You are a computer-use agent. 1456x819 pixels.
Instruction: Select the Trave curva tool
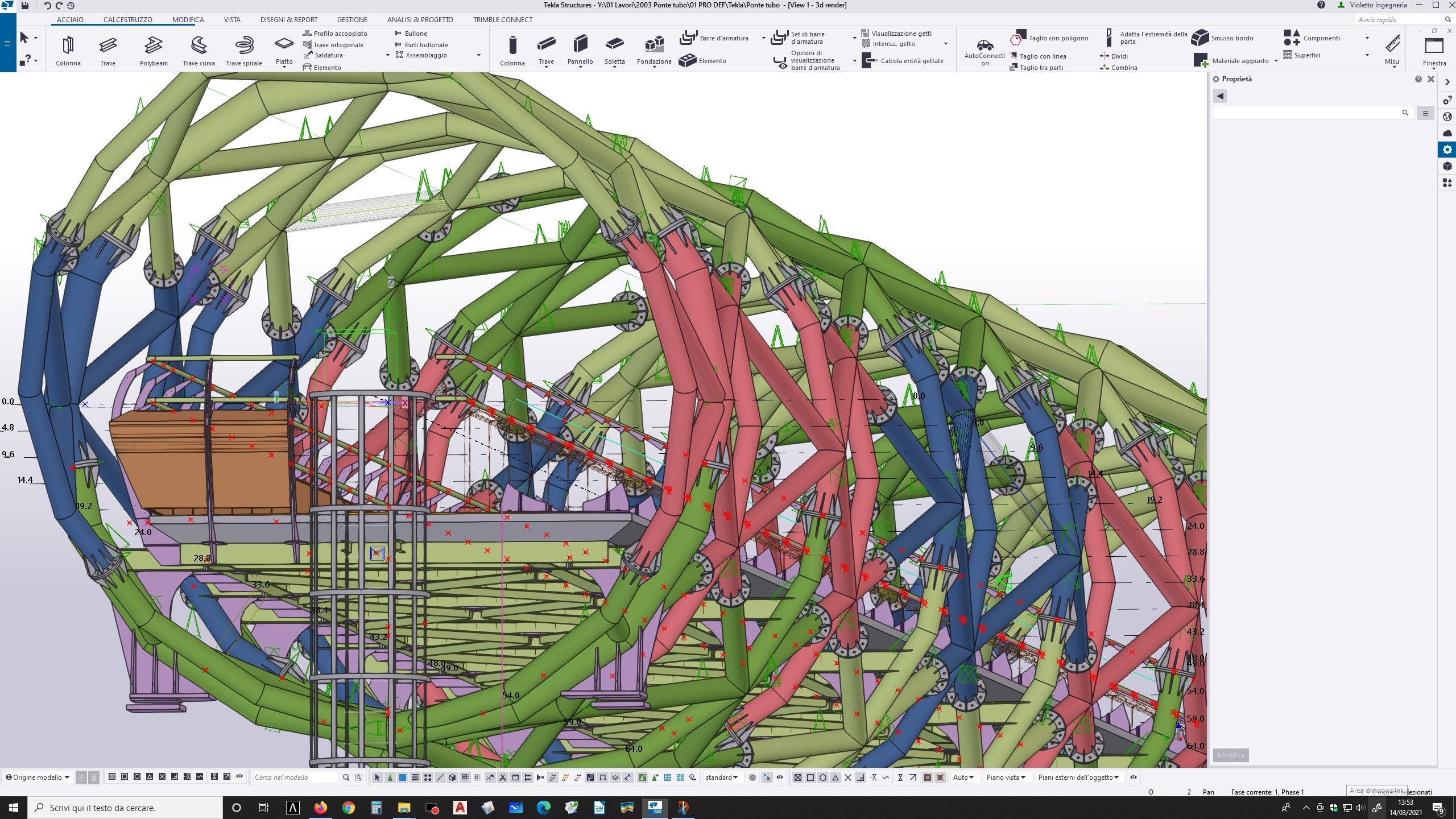(x=198, y=45)
